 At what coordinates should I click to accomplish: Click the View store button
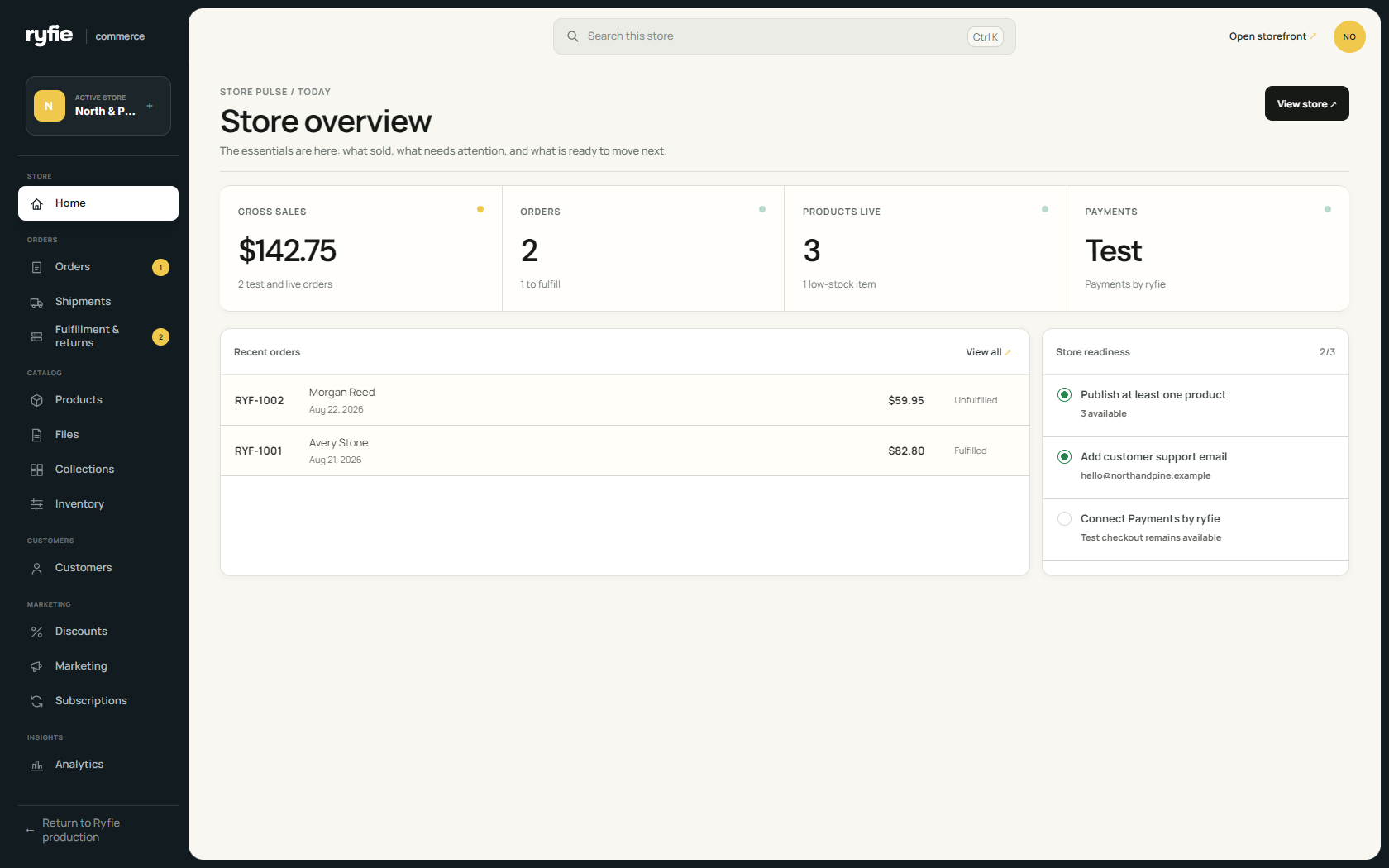tap(1306, 103)
